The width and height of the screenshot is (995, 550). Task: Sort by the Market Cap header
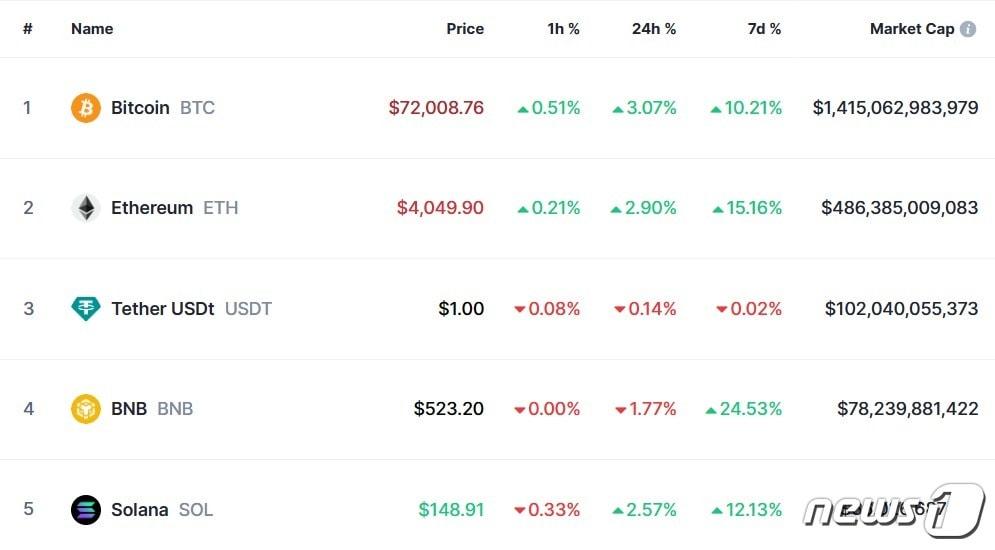[x=911, y=29]
